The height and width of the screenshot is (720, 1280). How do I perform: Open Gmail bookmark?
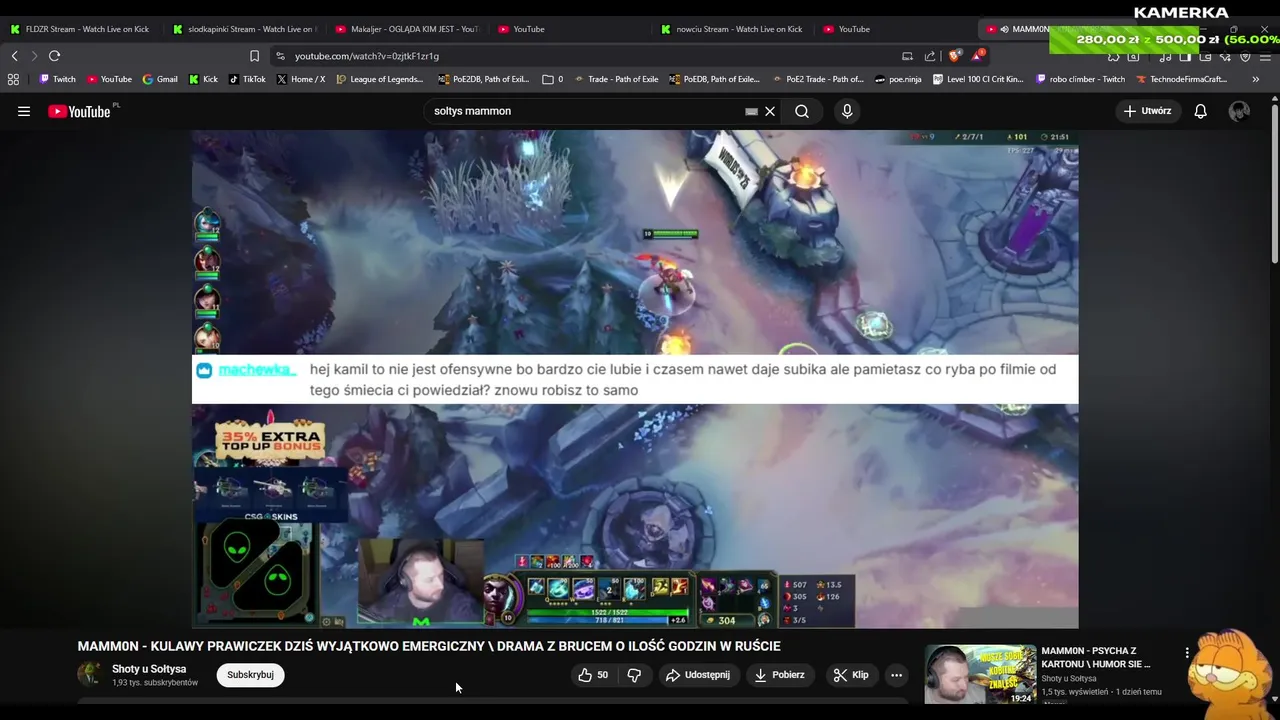click(160, 79)
